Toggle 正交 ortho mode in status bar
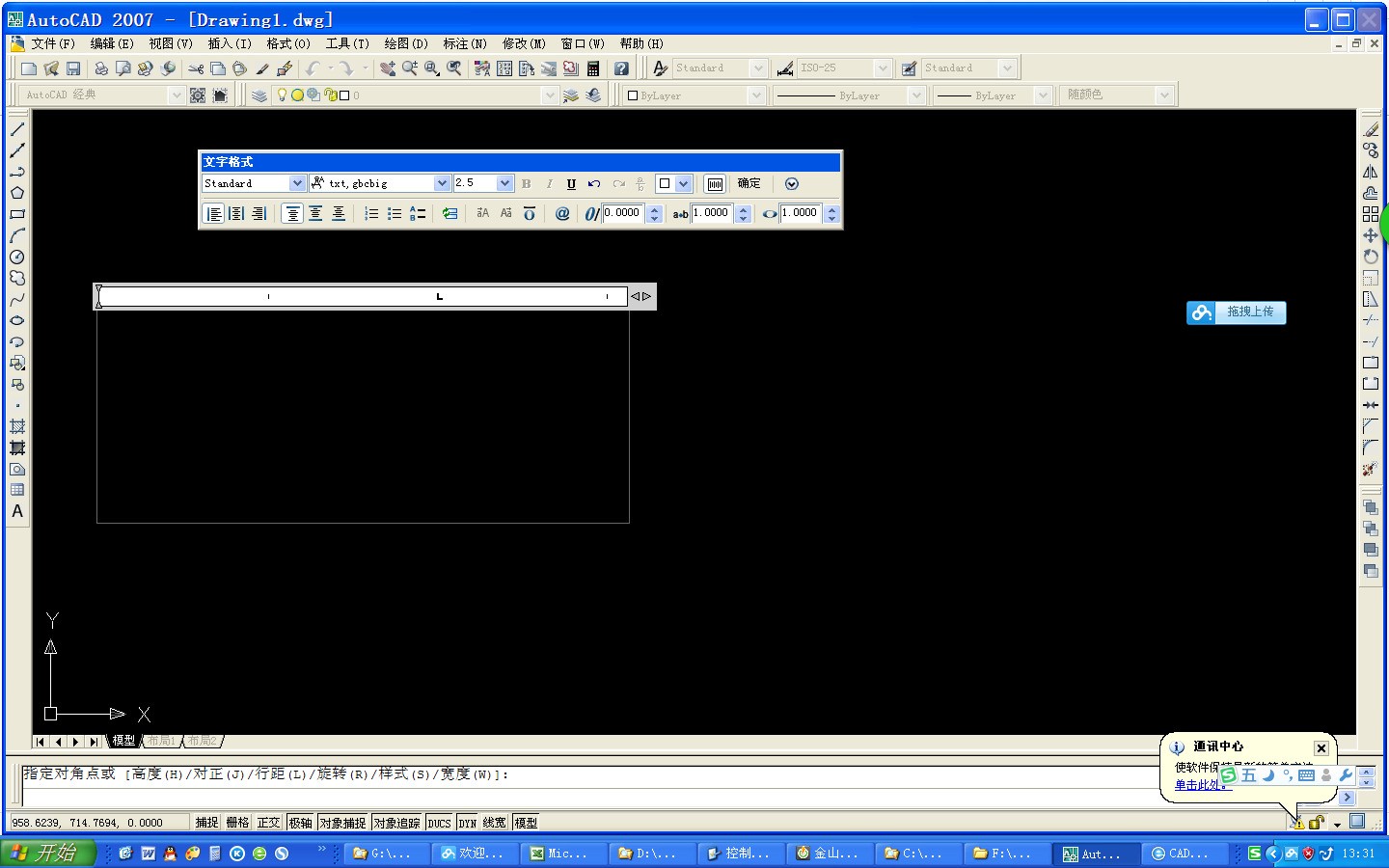Image resolution: width=1389 pixels, height=868 pixels. [x=268, y=823]
